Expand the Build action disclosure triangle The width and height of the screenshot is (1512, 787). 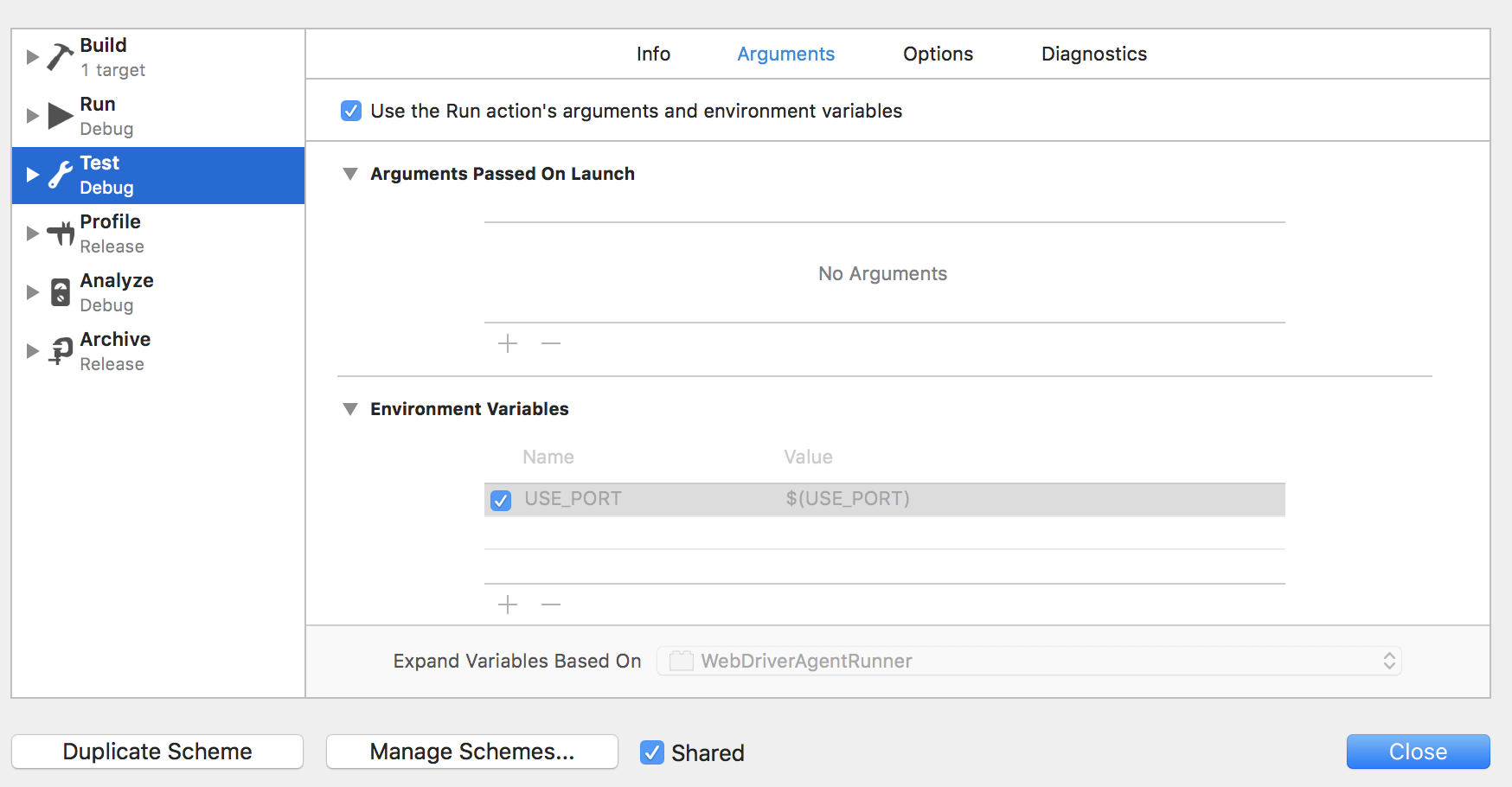33,57
